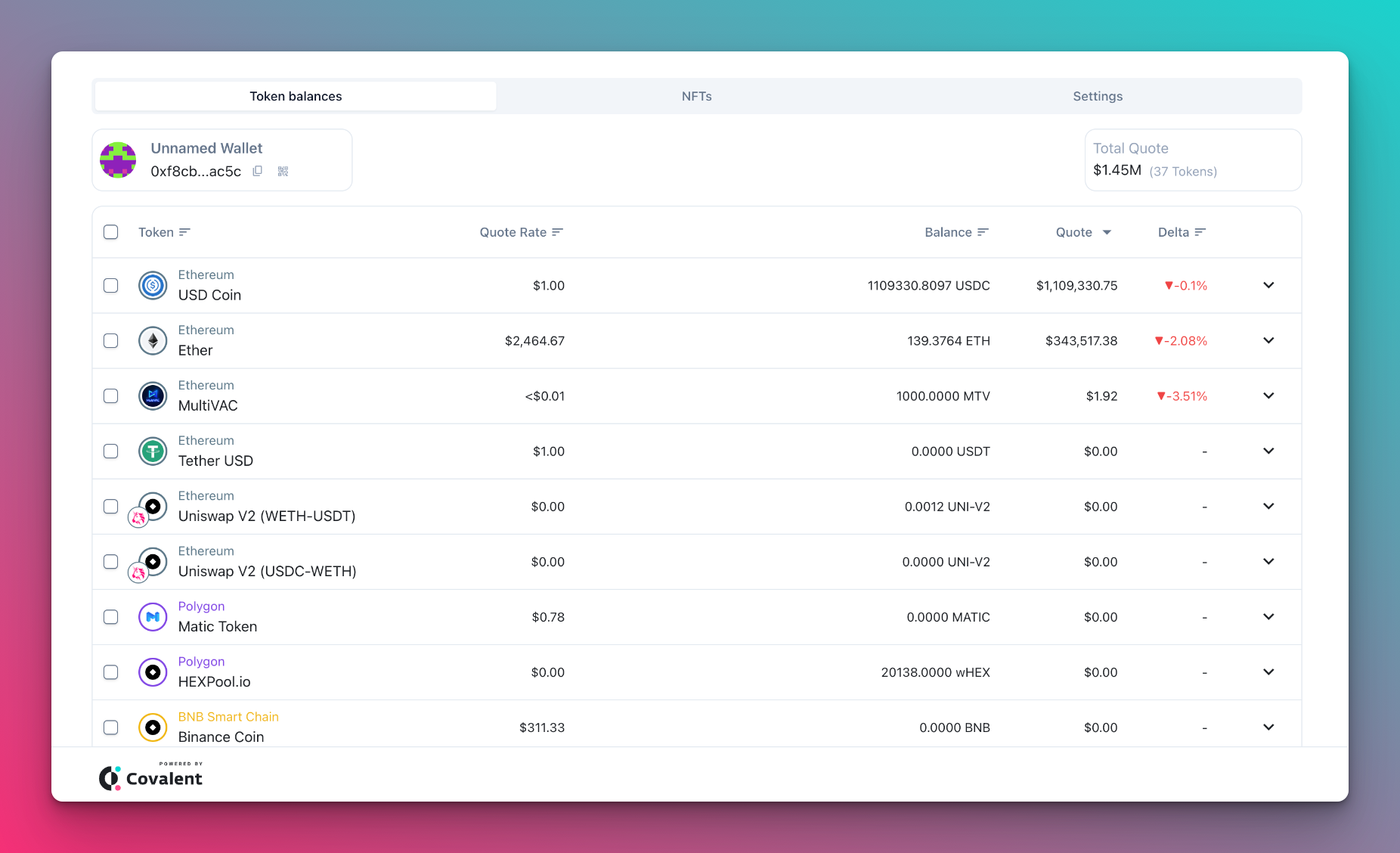Click wallet address 0xf8cb...ac5c
The image size is (1400, 853).
(x=196, y=172)
